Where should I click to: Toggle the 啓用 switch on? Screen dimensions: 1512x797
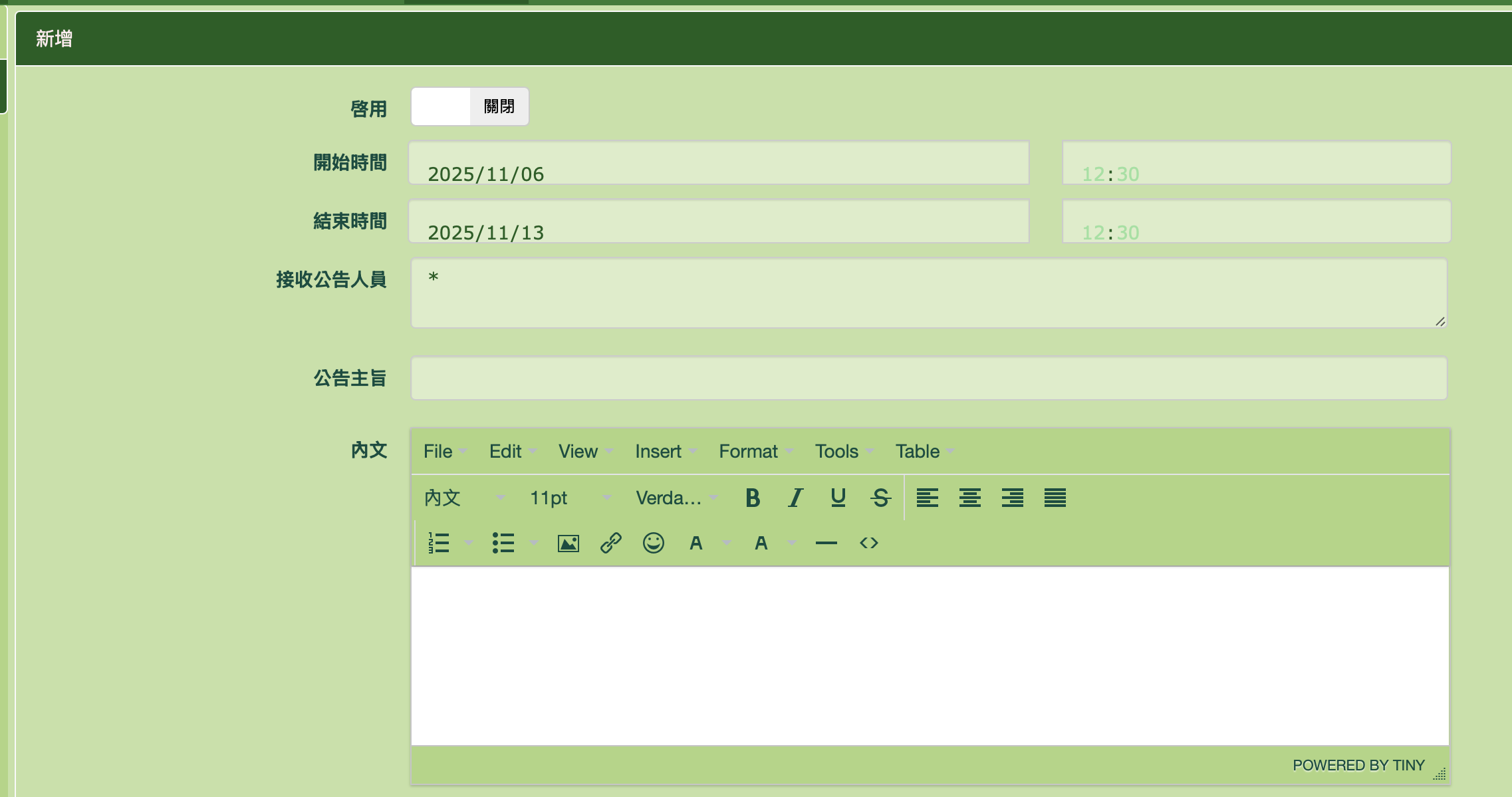coord(469,106)
